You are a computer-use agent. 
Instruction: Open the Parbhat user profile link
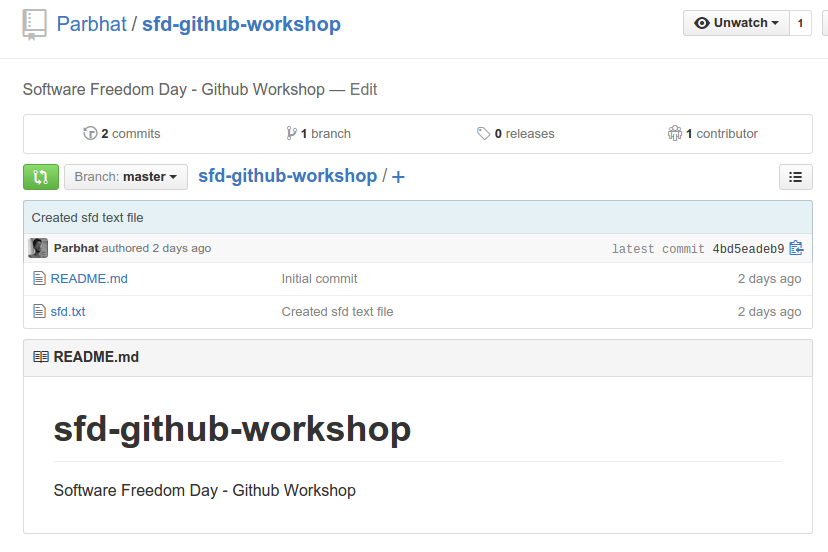(91, 24)
